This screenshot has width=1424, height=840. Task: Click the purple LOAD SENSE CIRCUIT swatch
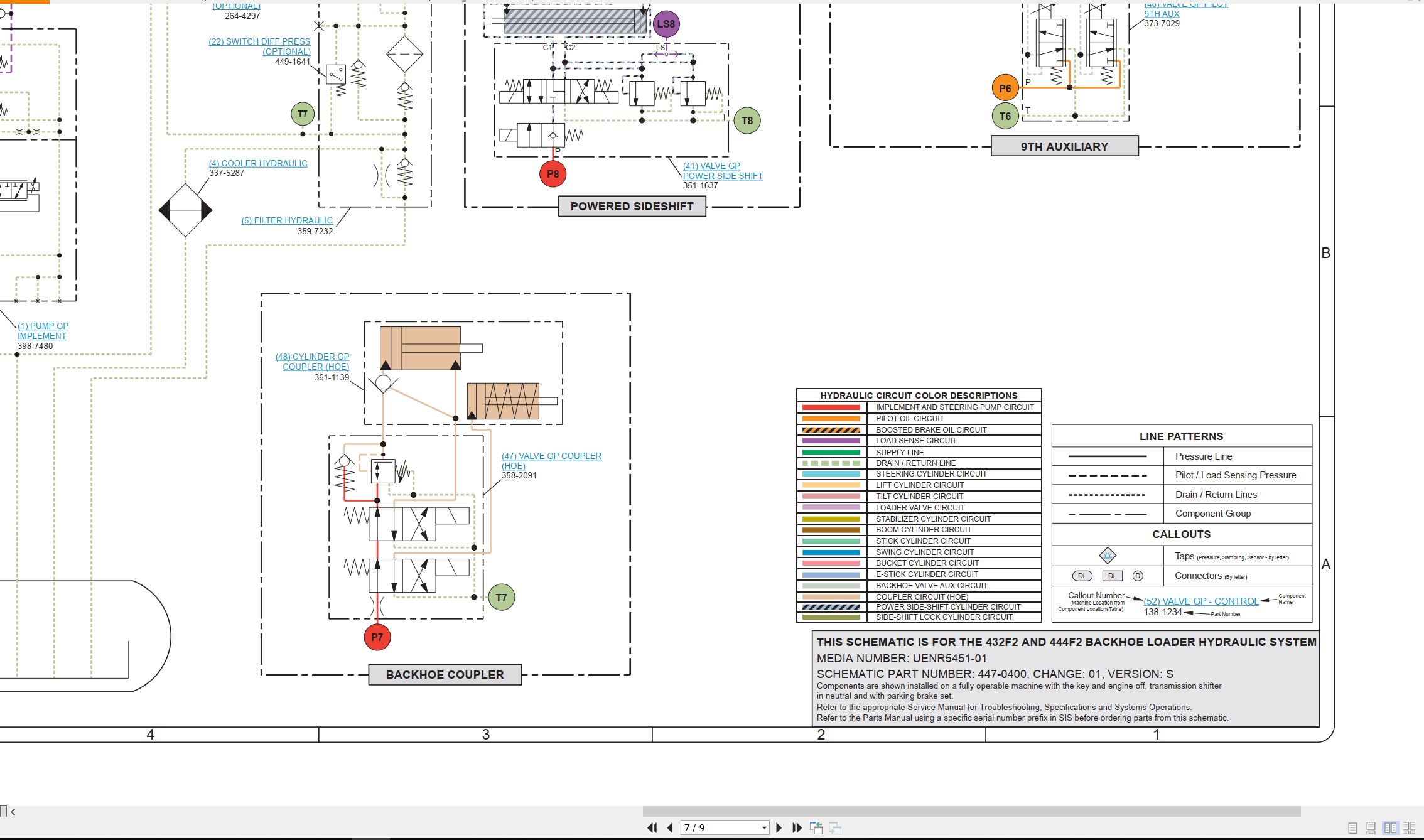[831, 441]
